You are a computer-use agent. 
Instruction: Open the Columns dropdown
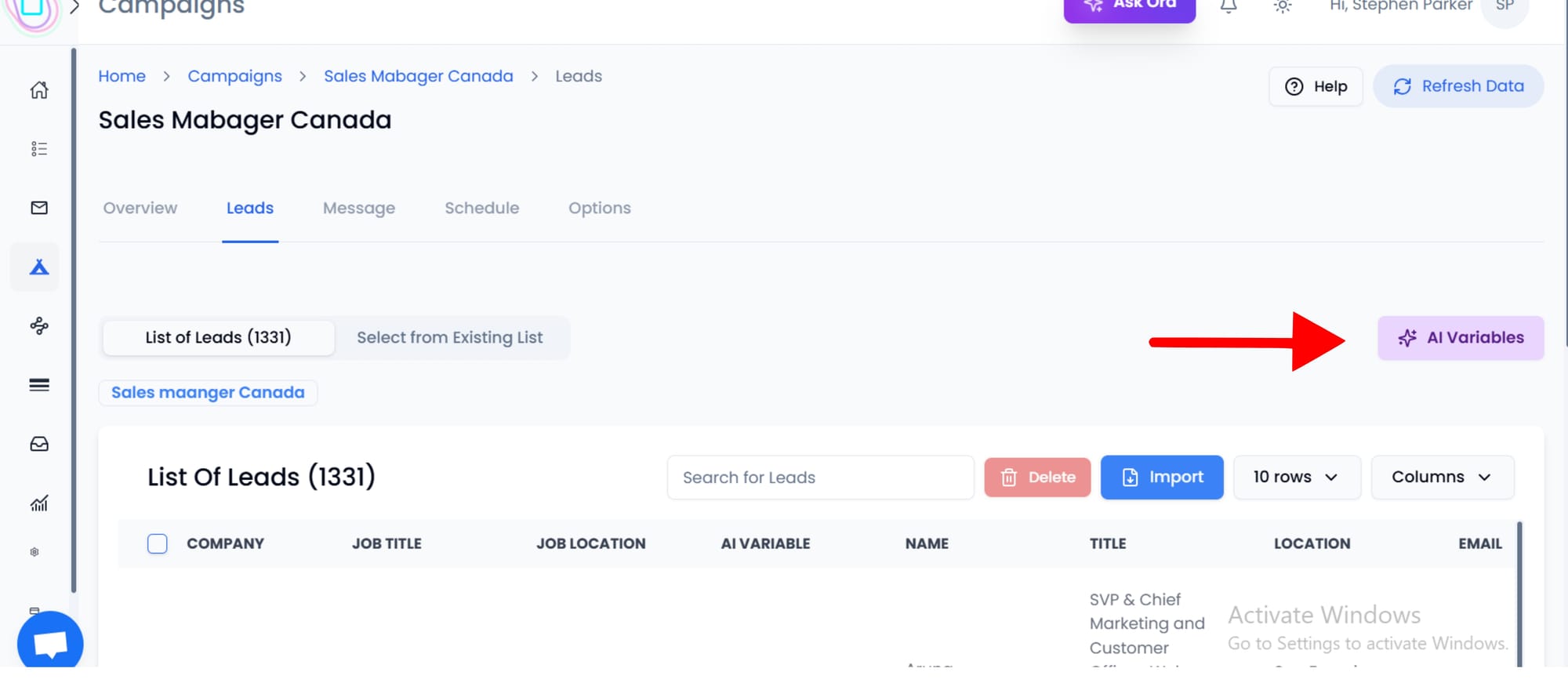point(1441,477)
